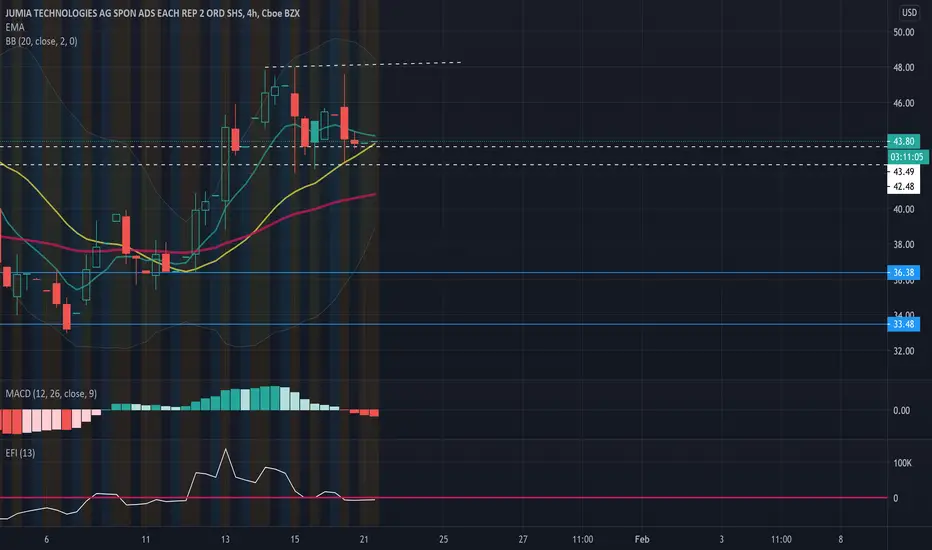
Task: Click the 03:11:05 countdown label
Action: click(908, 157)
